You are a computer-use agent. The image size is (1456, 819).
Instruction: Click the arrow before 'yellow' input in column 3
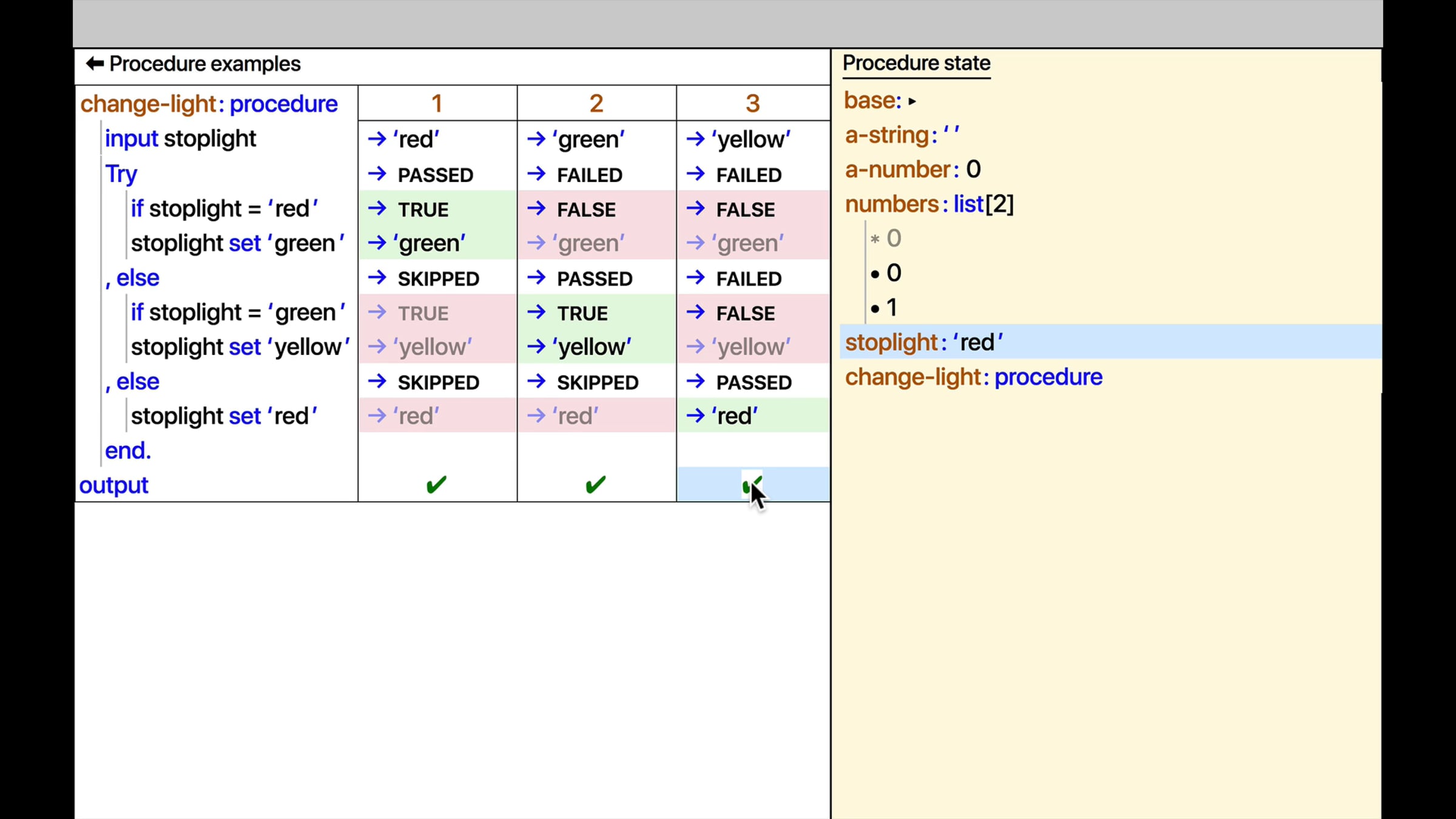click(695, 139)
